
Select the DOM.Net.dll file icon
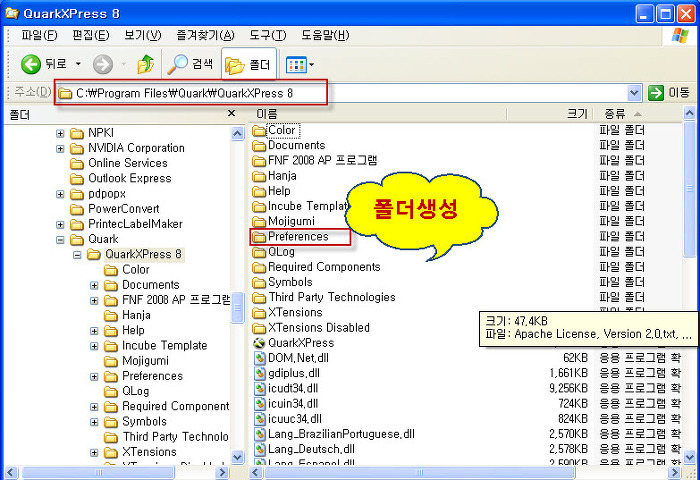[x=259, y=358]
